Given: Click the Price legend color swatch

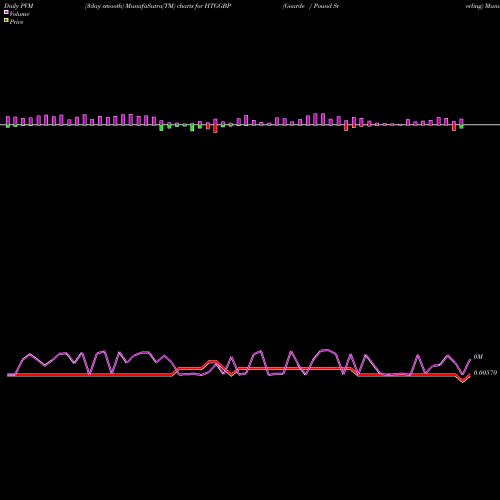Looking at the screenshot, I should point(6,21).
